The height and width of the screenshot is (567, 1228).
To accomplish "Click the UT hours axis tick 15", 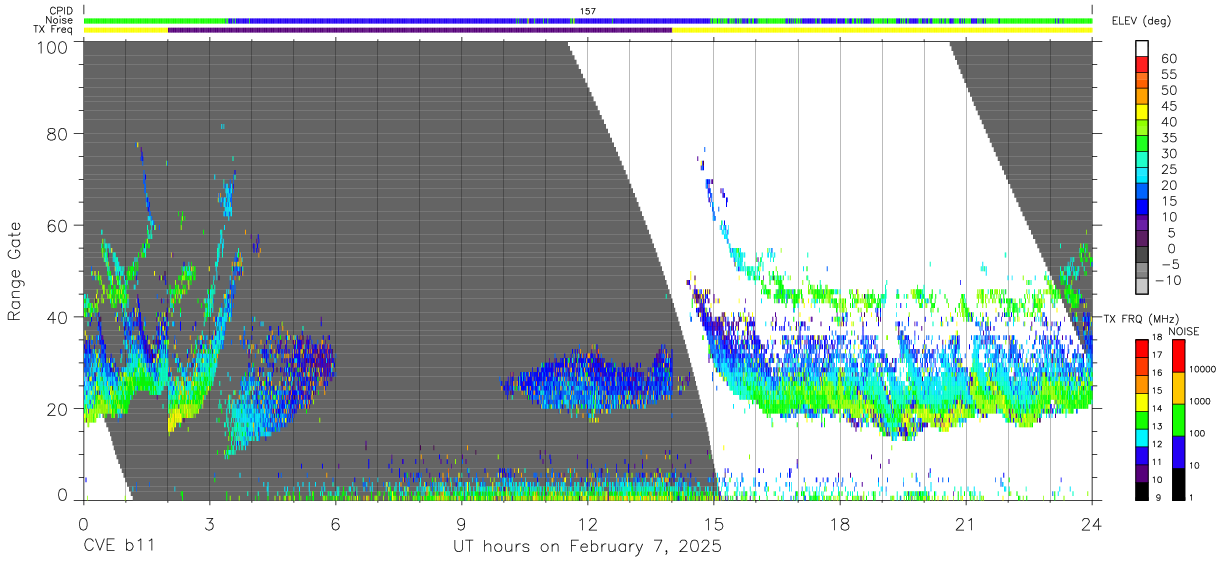I will 714,523.
